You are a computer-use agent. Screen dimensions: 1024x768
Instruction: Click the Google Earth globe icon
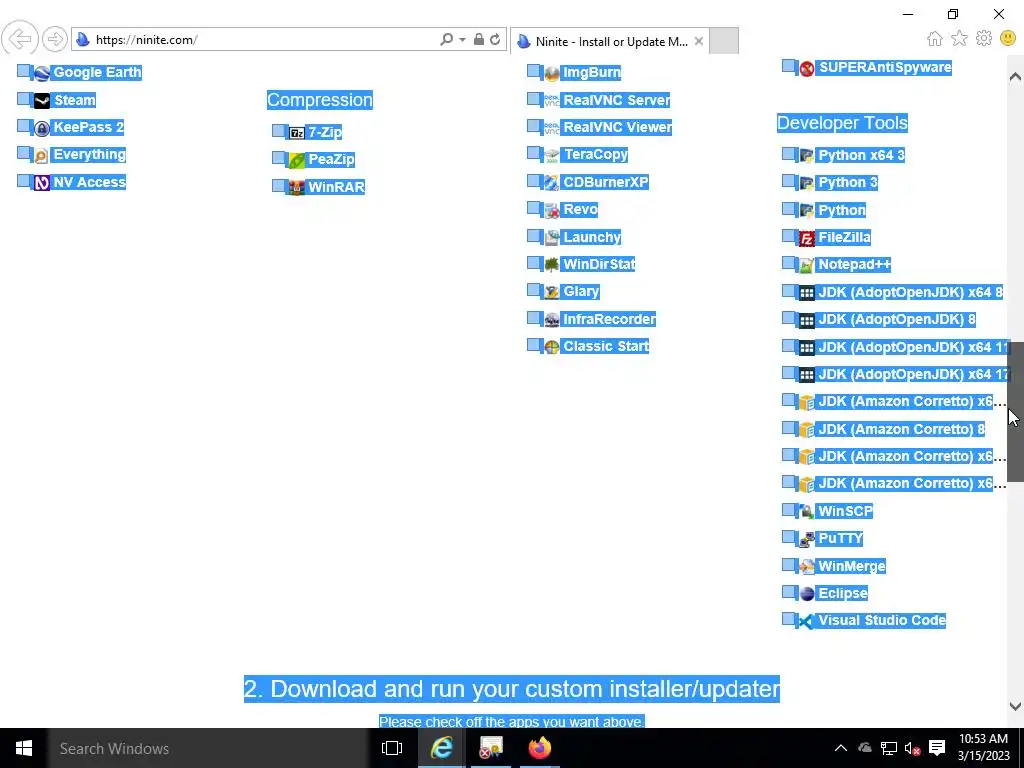point(42,73)
